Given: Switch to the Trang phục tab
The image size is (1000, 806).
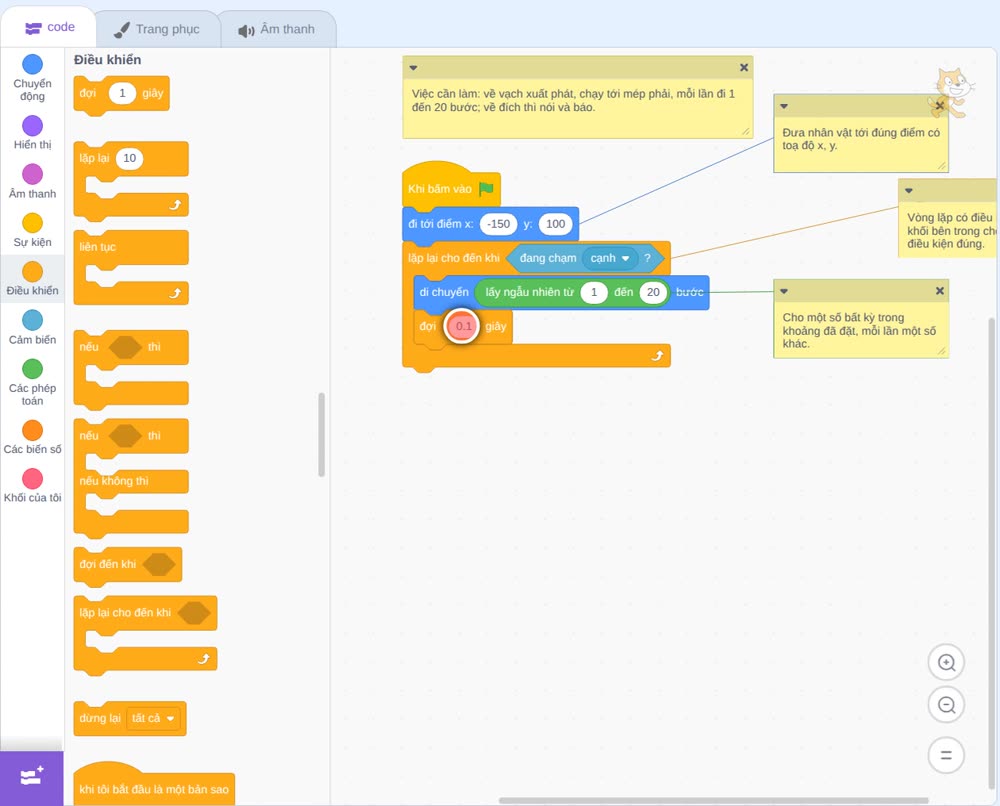Looking at the screenshot, I should (x=157, y=29).
